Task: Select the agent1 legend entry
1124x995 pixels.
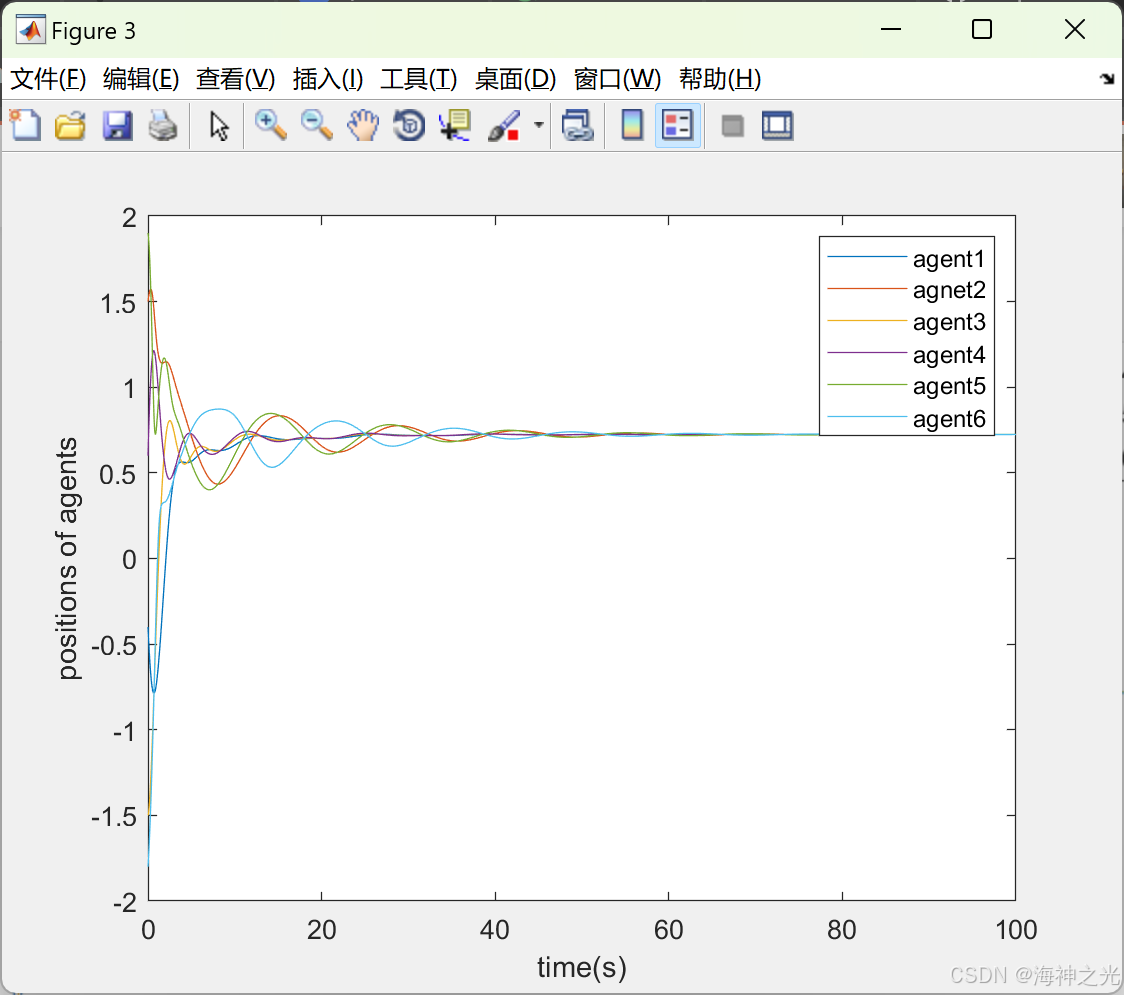Action: [906, 258]
